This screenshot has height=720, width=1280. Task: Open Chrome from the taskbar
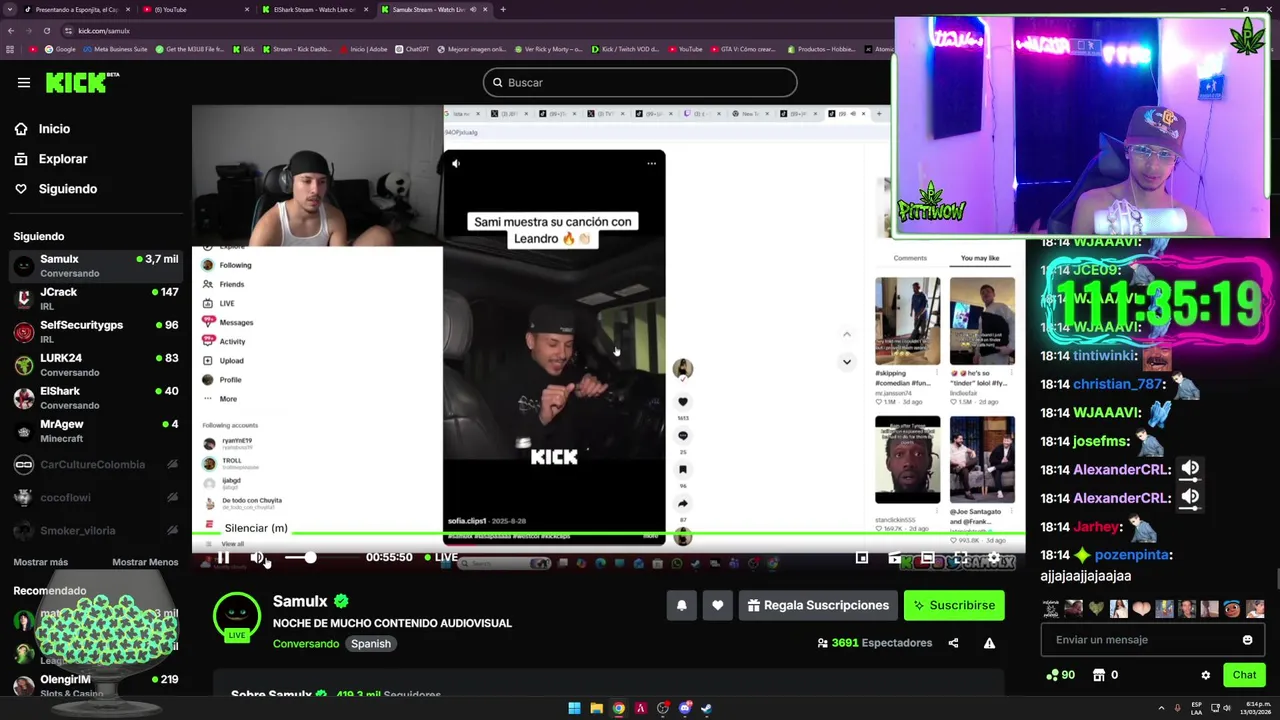pyautogui.click(x=619, y=708)
